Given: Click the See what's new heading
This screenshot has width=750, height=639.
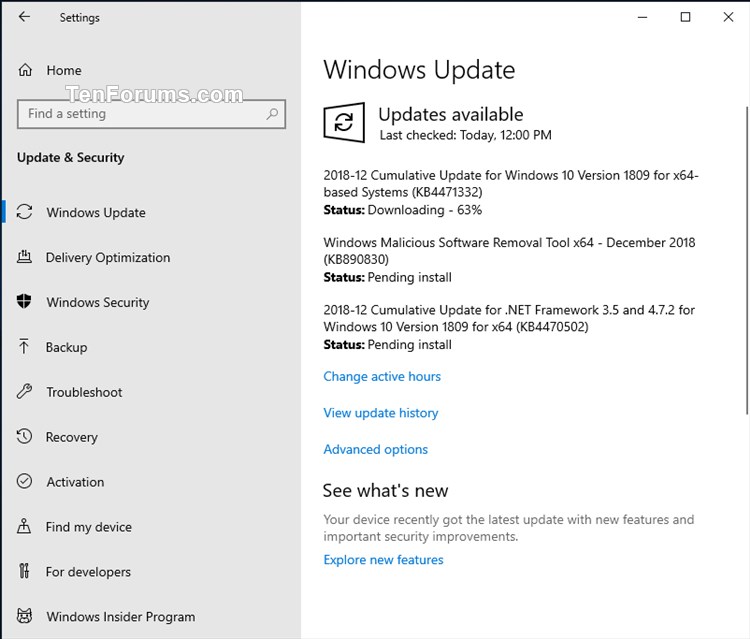Looking at the screenshot, I should pyautogui.click(x=385, y=491).
